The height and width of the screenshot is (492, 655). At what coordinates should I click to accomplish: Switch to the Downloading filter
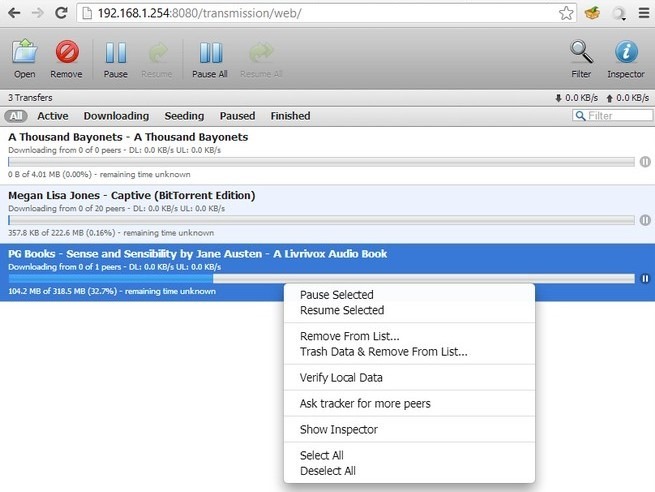(116, 116)
